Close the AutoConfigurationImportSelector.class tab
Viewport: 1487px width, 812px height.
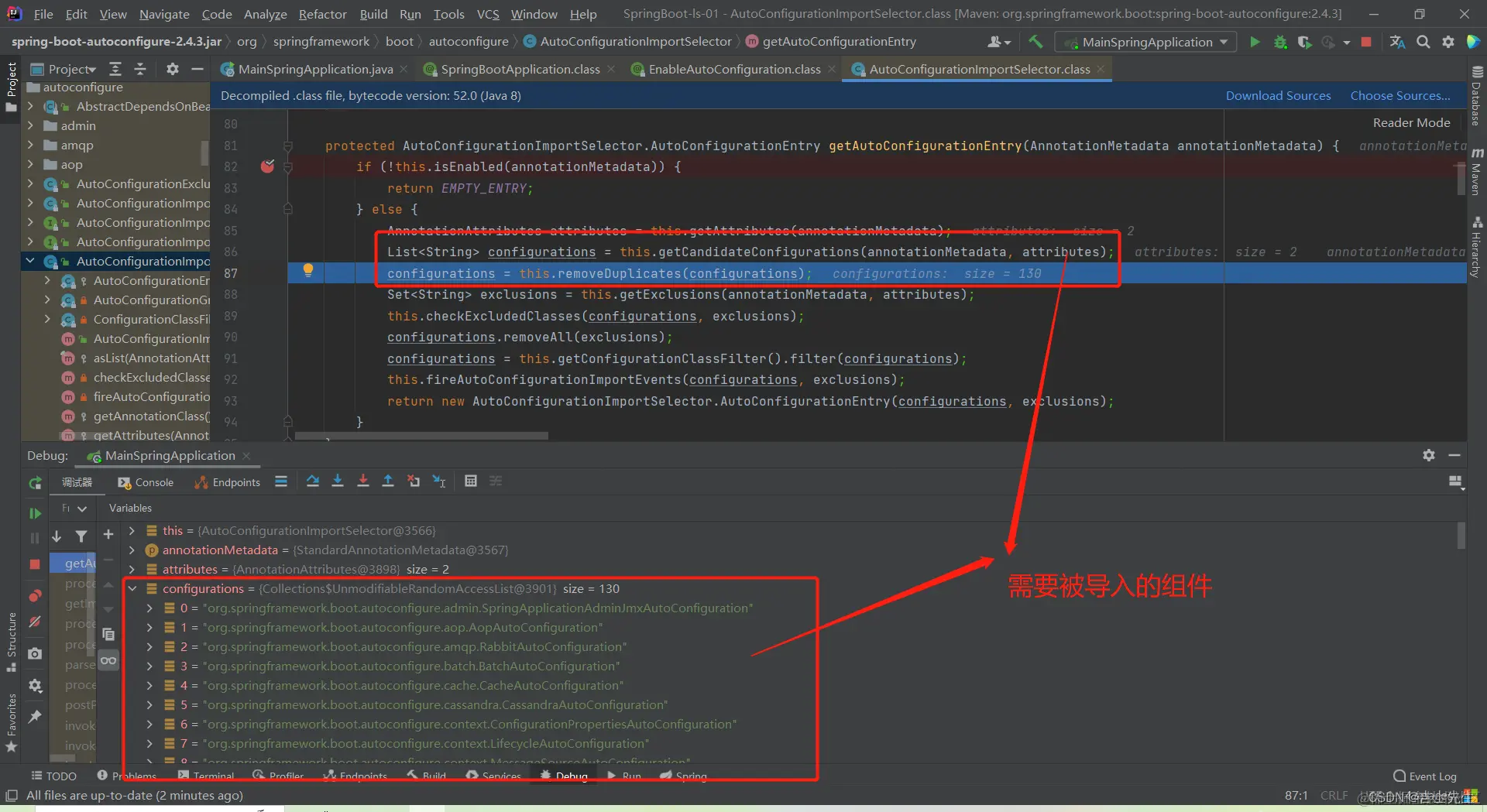tap(1101, 69)
